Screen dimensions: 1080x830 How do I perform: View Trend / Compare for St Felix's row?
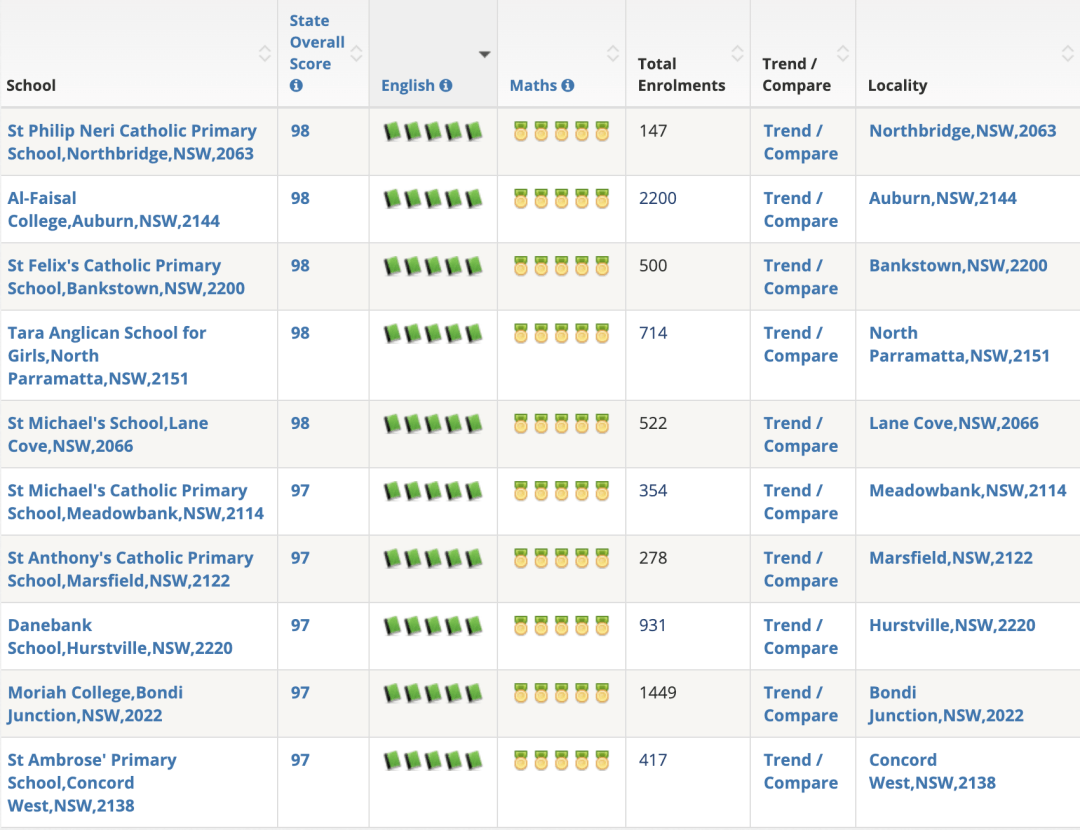(800, 277)
